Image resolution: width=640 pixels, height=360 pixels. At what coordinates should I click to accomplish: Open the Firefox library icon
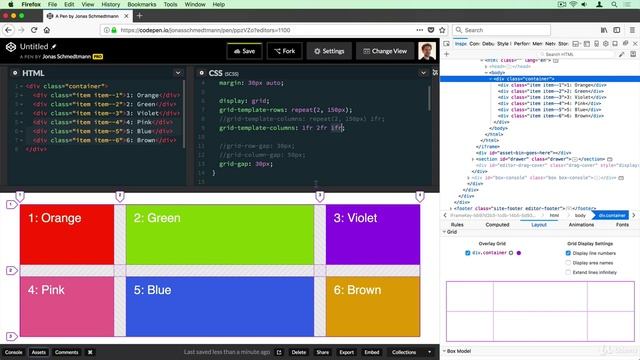(604, 30)
